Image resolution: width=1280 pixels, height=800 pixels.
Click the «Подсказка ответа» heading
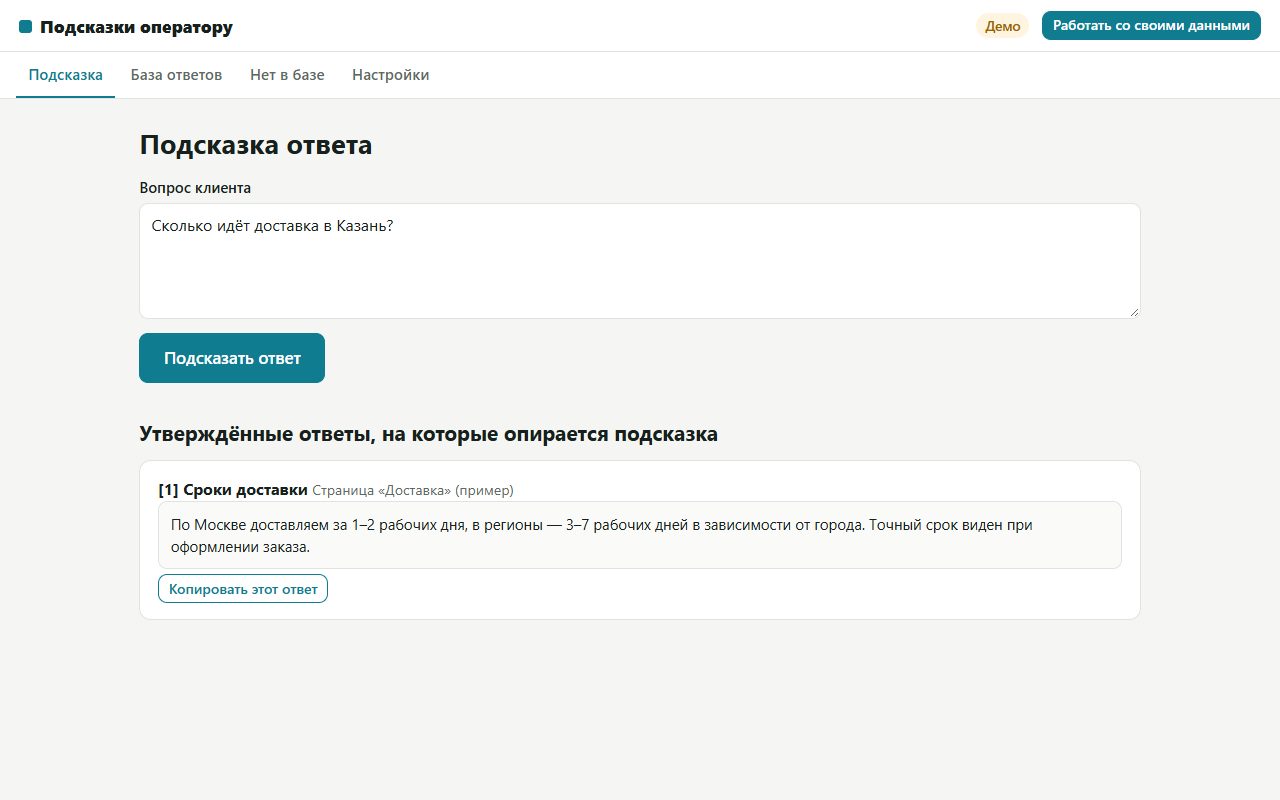coord(256,145)
